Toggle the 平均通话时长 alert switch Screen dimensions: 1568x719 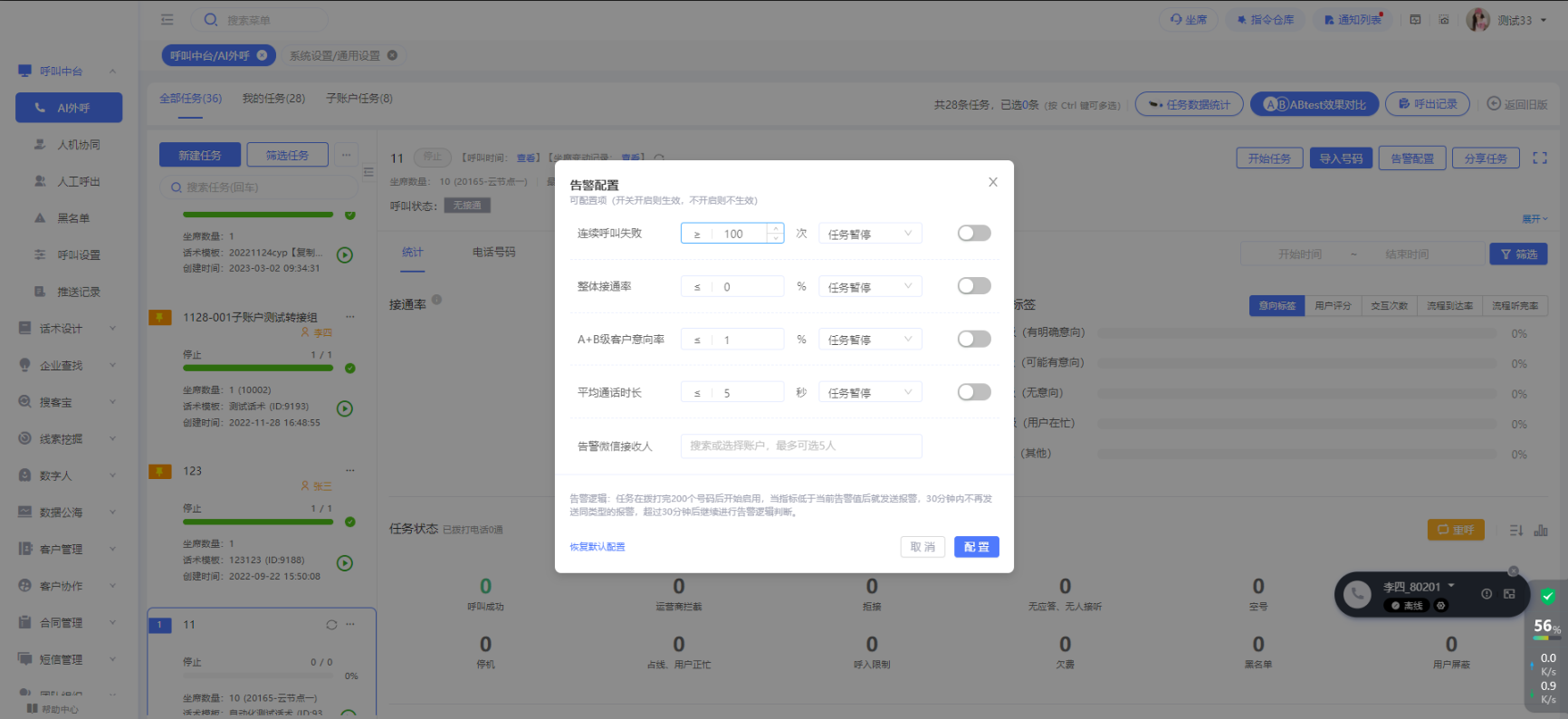click(974, 392)
